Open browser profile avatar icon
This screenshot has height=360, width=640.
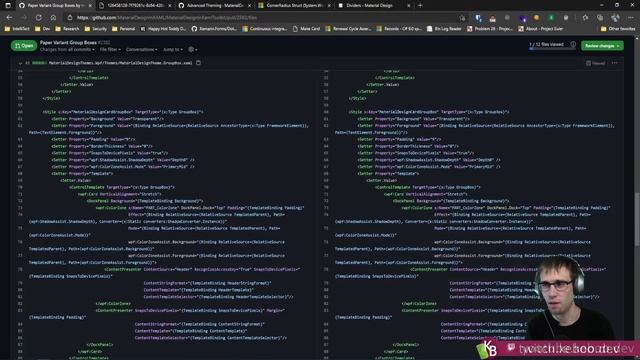click(615, 18)
